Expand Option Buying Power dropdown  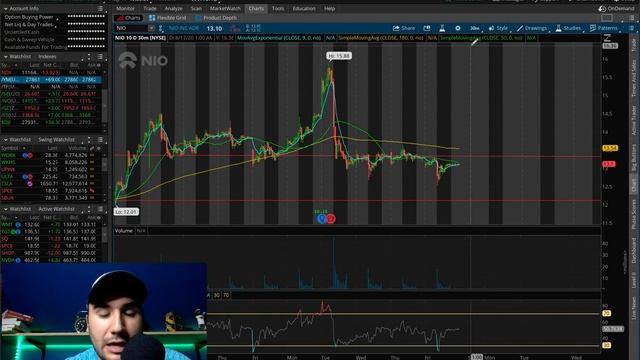[58, 19]
